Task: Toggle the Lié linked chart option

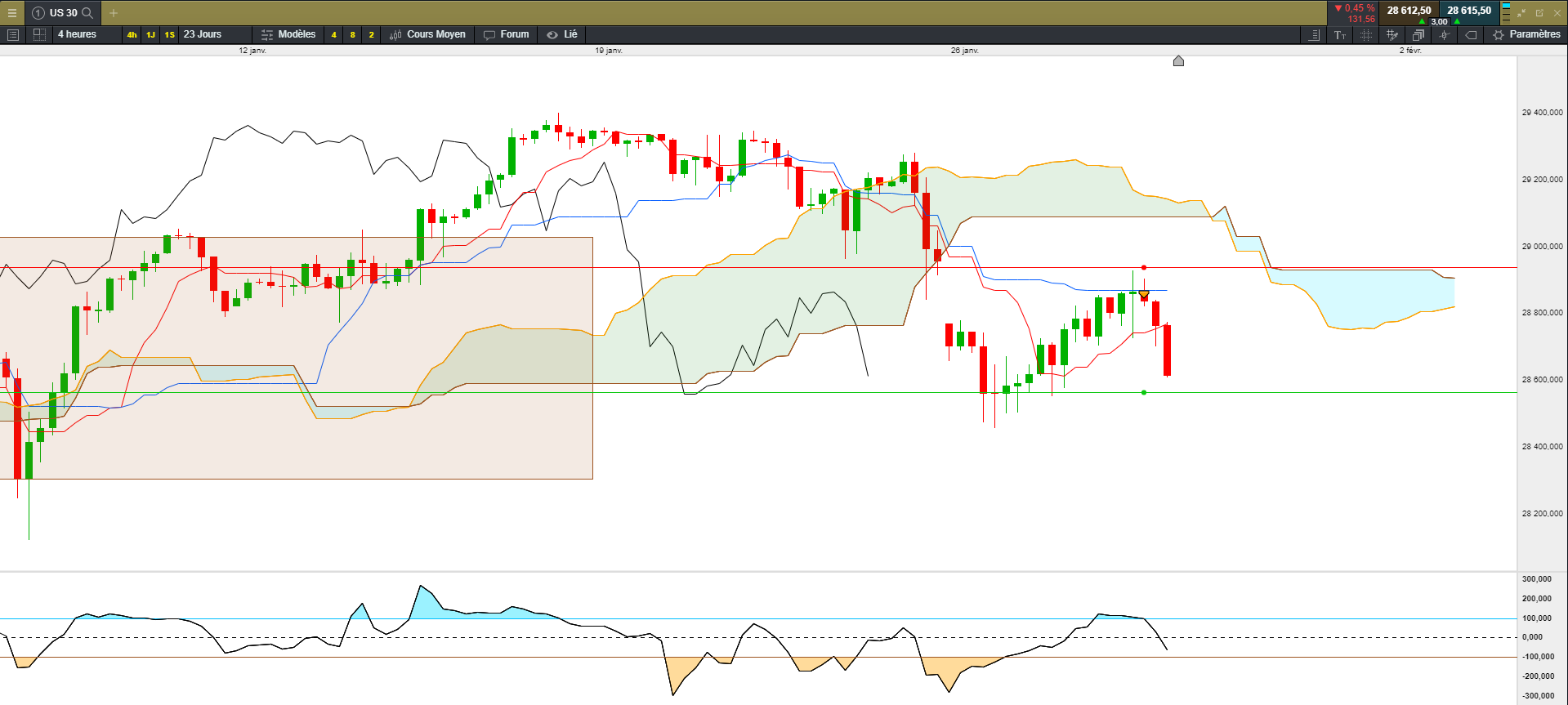Action: coord(562,34)
